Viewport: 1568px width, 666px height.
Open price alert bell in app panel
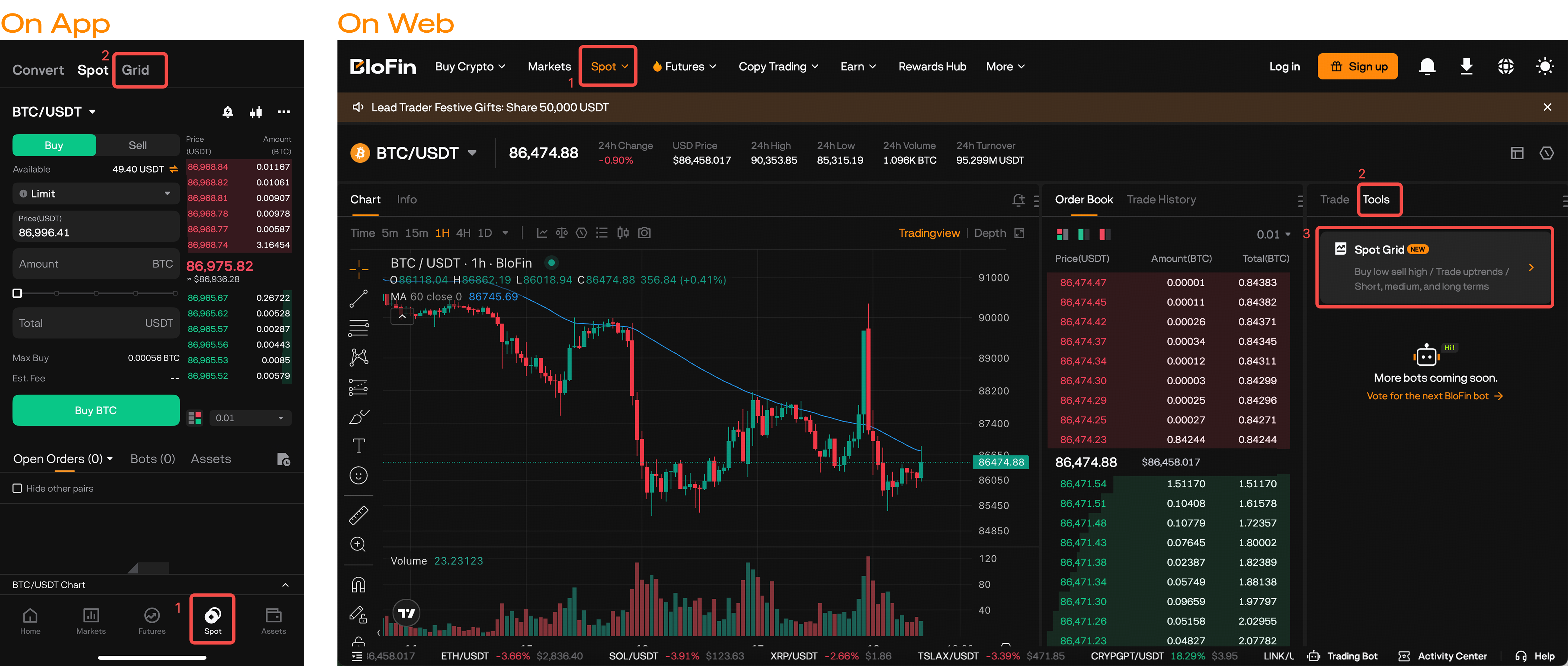pos(228,111)
